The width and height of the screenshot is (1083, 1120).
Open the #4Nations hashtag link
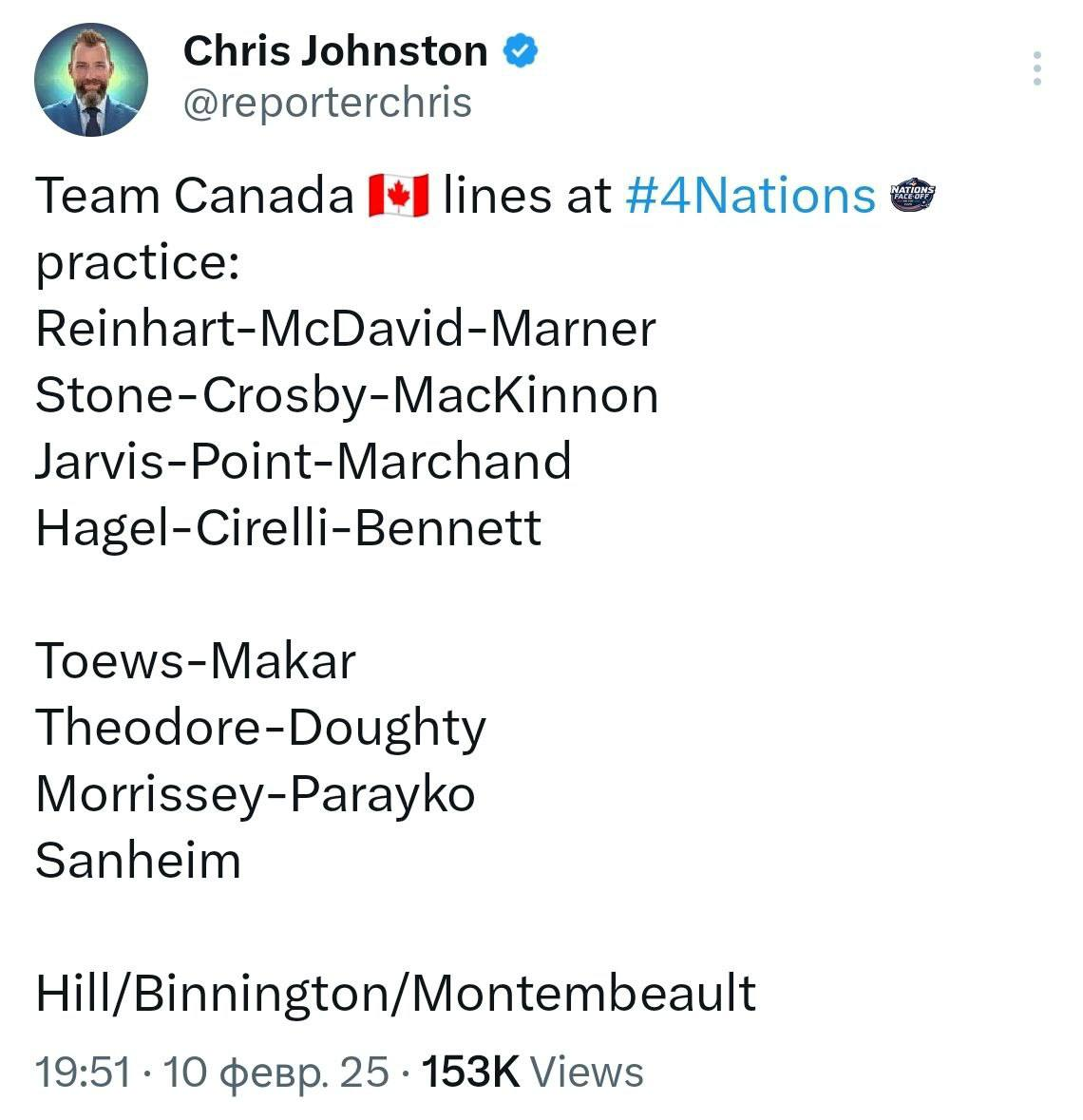pyautogui.click(x=750, y=197)
